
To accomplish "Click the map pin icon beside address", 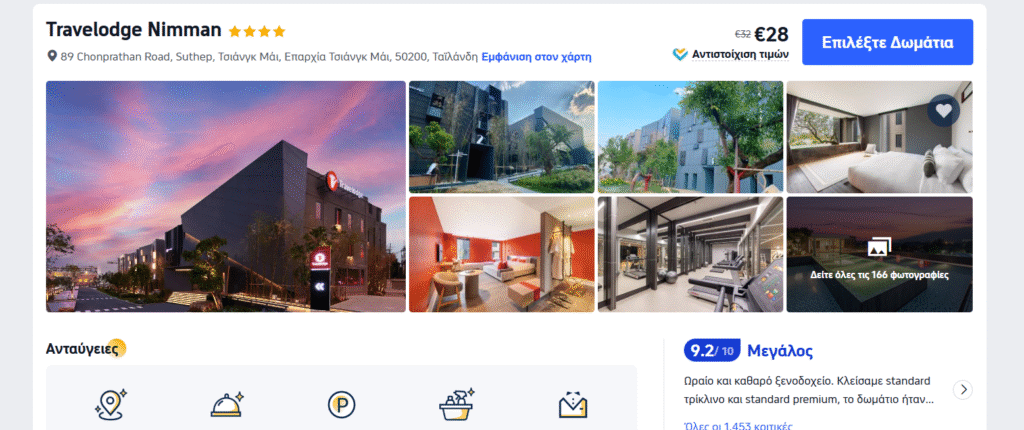I will click(52, 57).
